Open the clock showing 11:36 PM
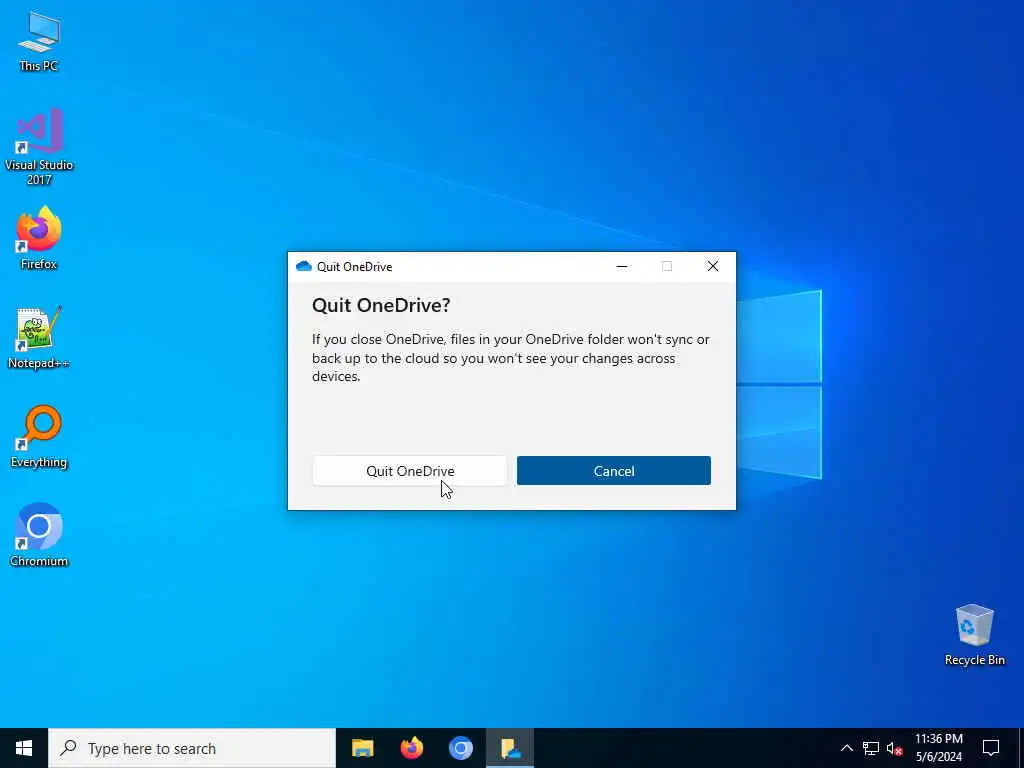Viewport: 1024px width, 768px height. point(938,748)
